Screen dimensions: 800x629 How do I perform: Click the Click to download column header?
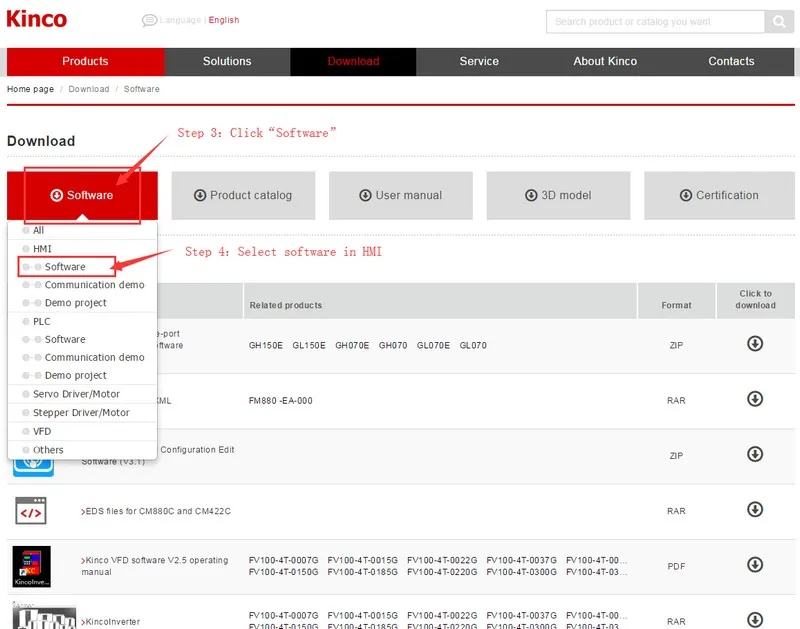(x=755, y=299)
